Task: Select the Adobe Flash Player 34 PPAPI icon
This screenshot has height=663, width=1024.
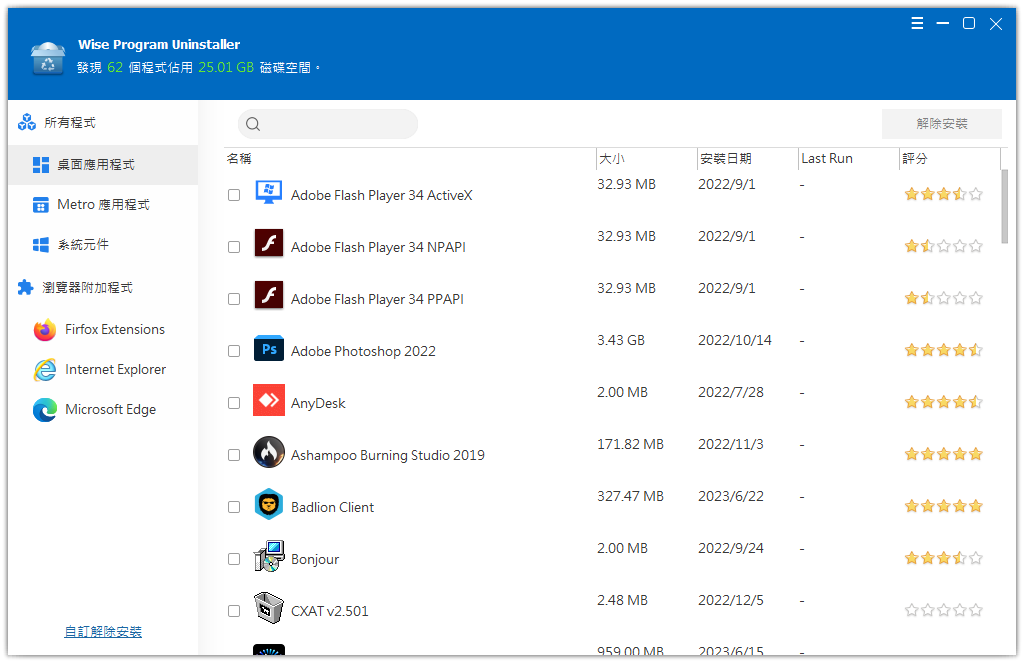Action: [268, 295]
